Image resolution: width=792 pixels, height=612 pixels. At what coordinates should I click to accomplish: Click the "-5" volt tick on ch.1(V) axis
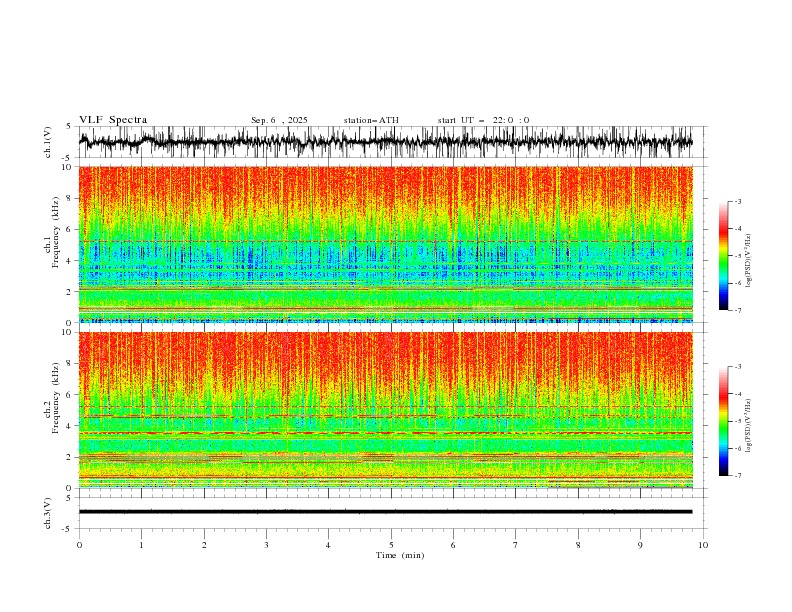point(68,158)
